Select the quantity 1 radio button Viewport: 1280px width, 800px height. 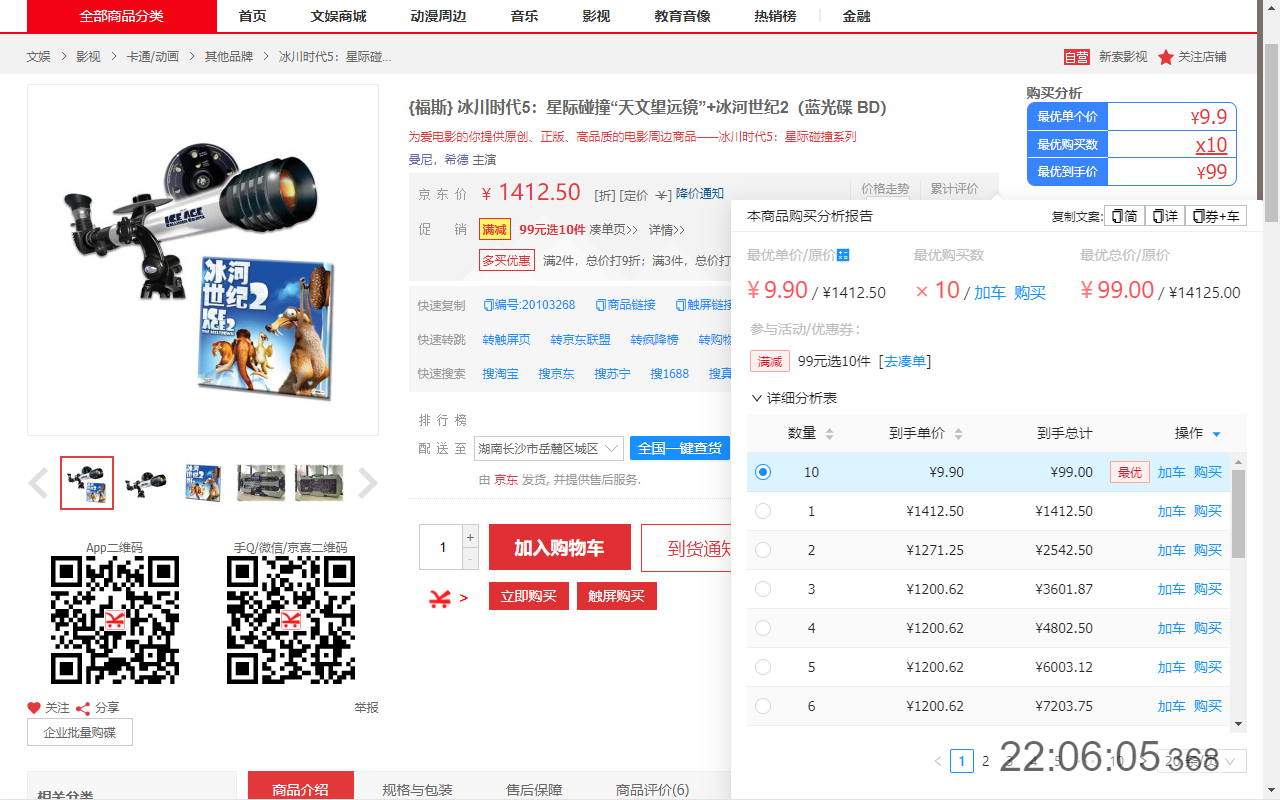click(763, 511)
